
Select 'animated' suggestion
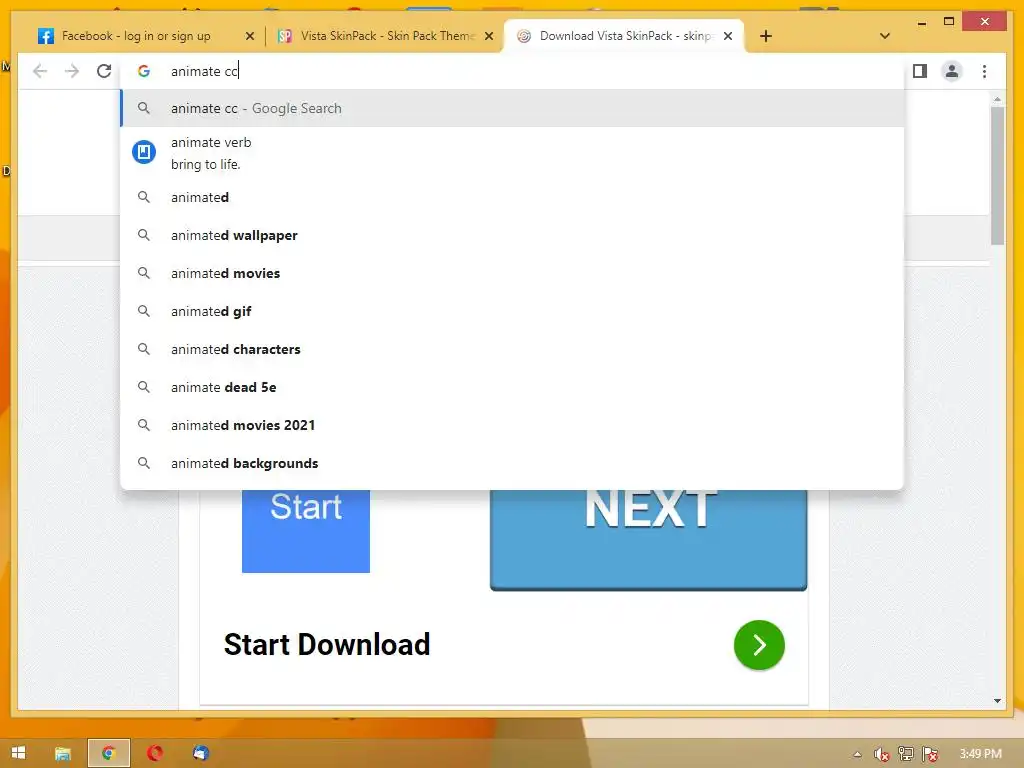(512, 197)
